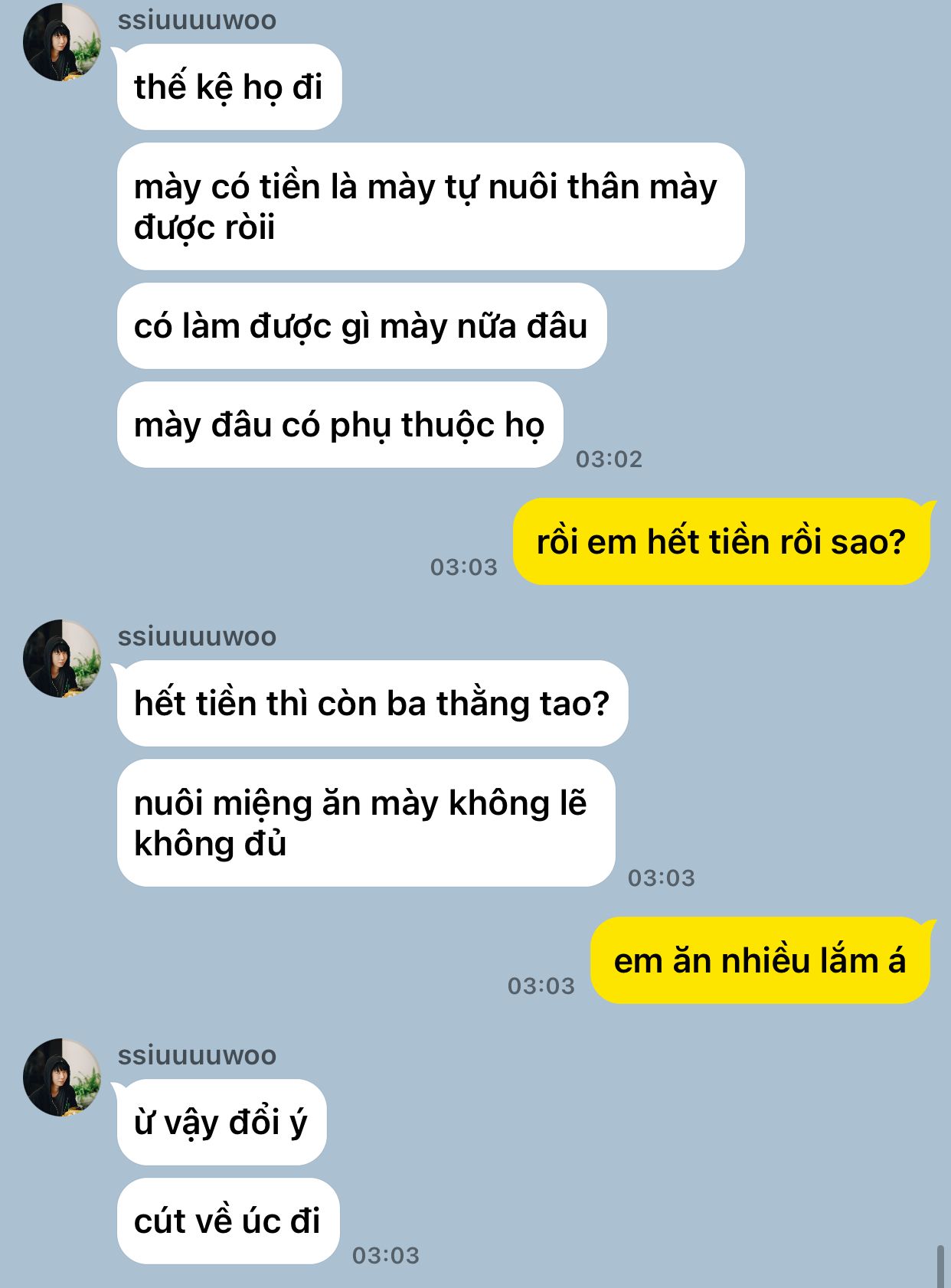Tap the bubble 'mày đâu có phụ thuộc họ'
The width and height of the screenshot is (951, 1288).
tap(340, 424)
